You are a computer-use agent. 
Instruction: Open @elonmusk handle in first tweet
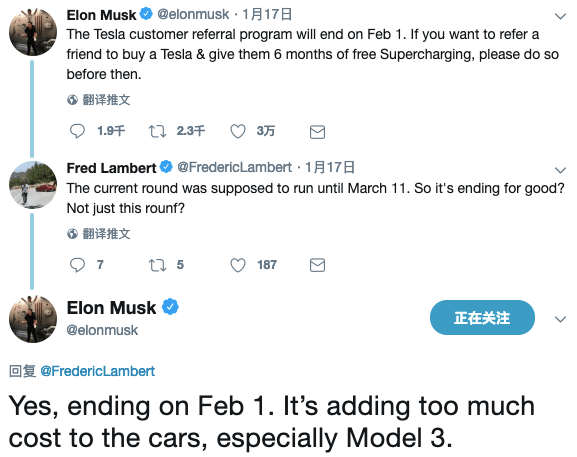tap(193, 14)
